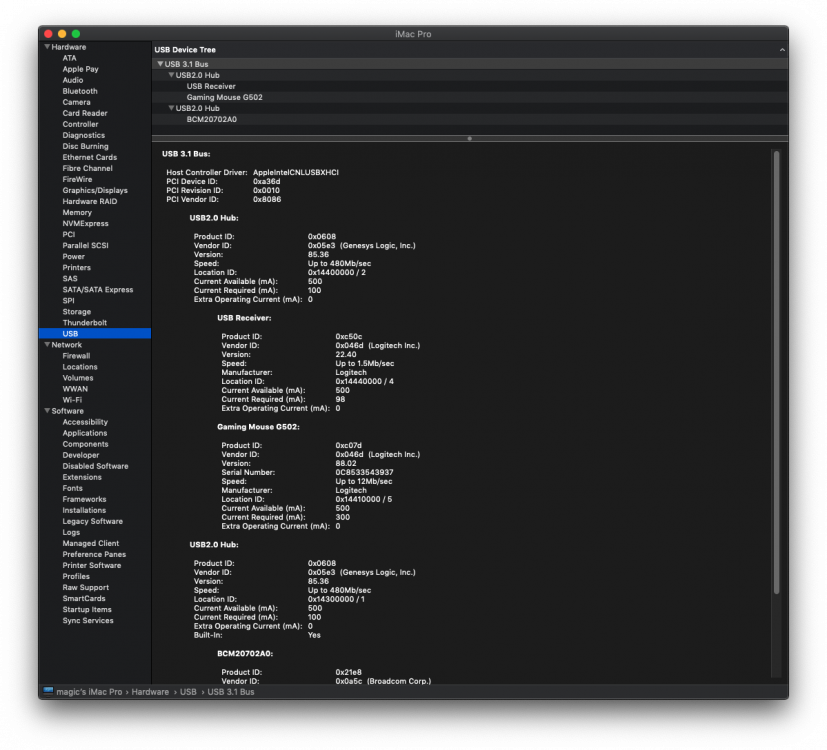The height and width of the screenshot is (750, 827).
Task: Open the Fibre Channel category
Action: point(88,168)
